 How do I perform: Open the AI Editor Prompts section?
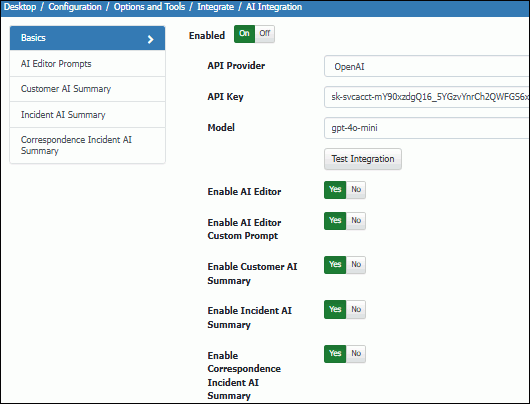(88, 64)
